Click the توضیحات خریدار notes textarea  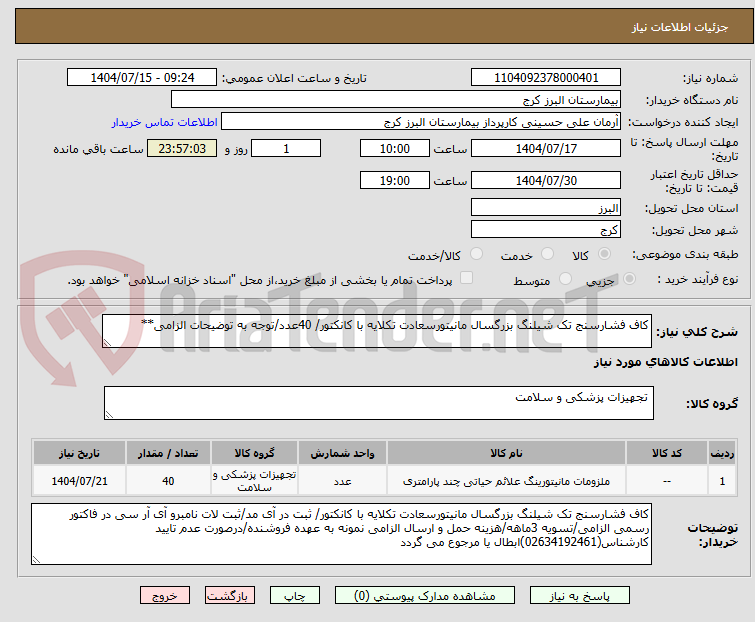341,534
